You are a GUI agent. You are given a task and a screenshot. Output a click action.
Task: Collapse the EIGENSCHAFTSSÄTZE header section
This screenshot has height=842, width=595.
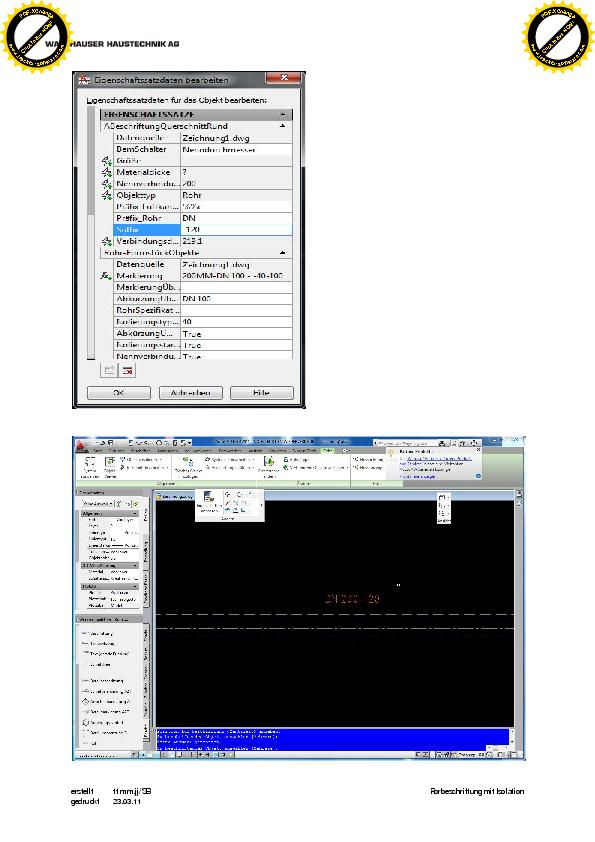282,114
